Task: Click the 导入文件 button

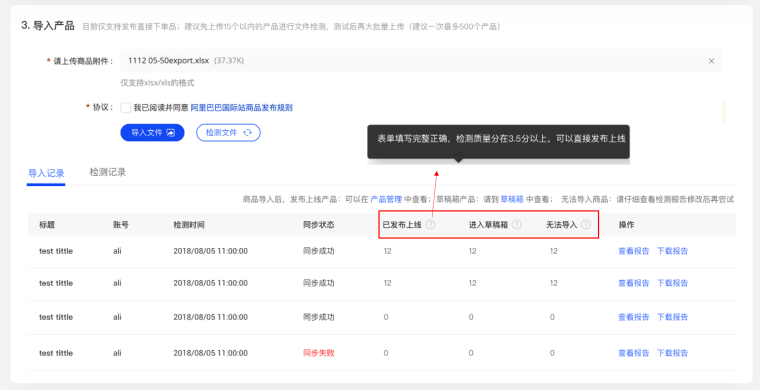Action: (152, 132)
